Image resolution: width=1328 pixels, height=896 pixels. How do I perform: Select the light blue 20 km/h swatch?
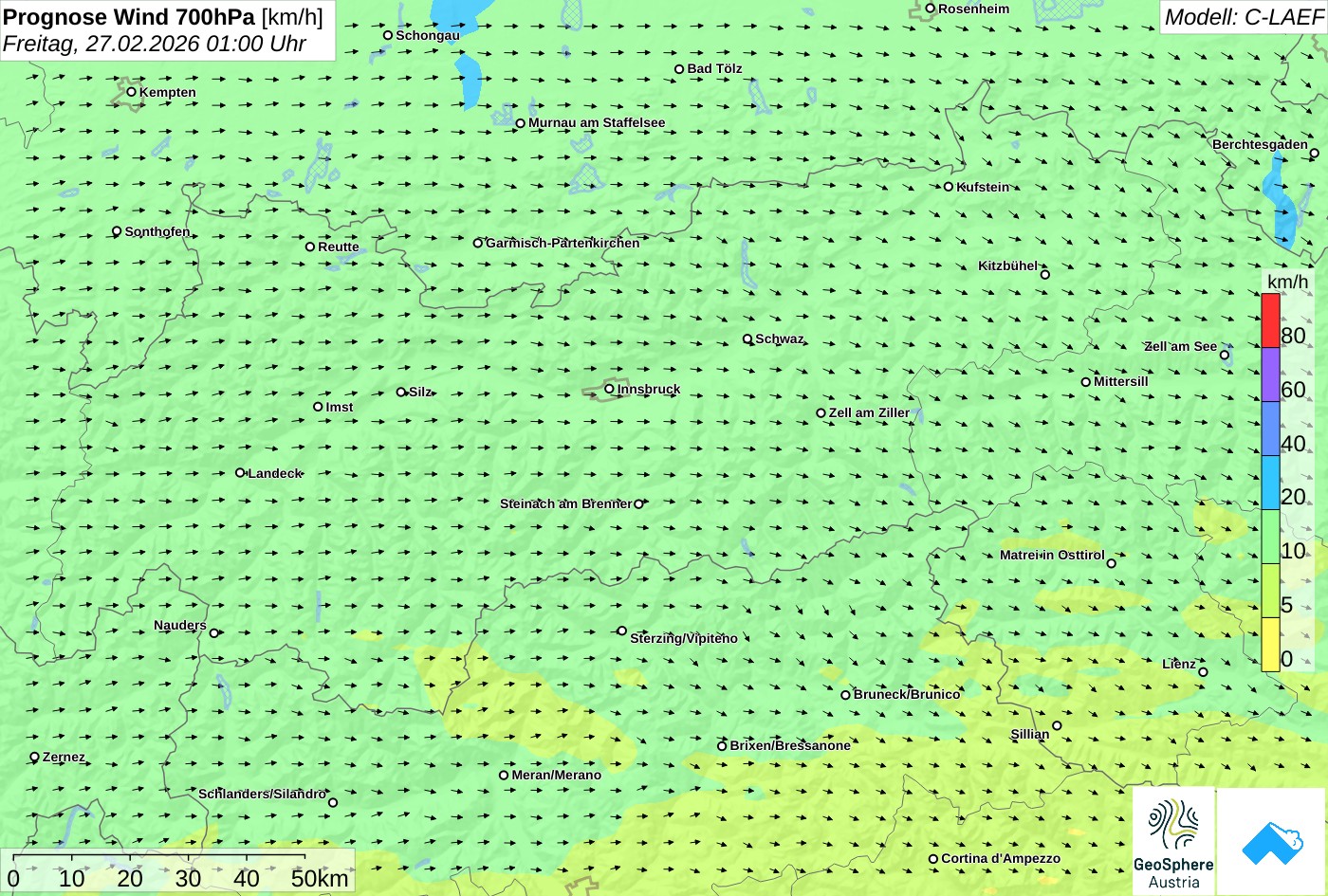[x=1270, y=483]
